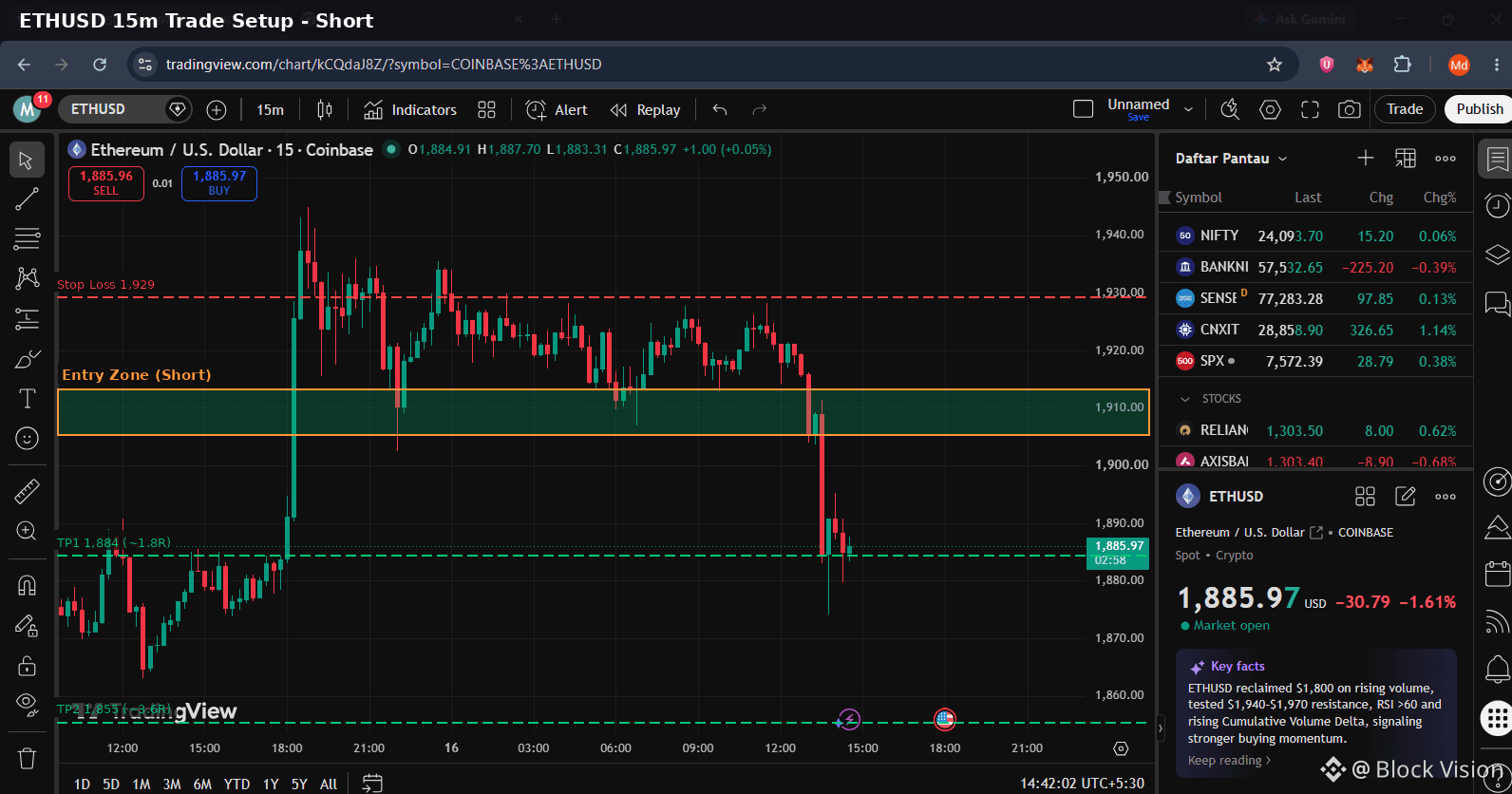Select the 1D date range tab

tap(82, 784)
